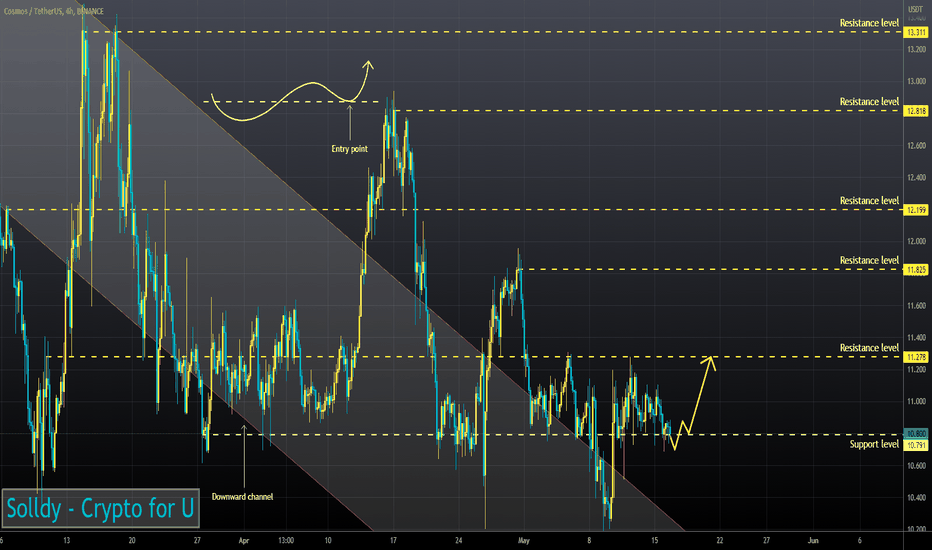The width and height of the screenshot is (932, 550).
Task: Click the Apr label on the time axis
Action: [244, 540]
